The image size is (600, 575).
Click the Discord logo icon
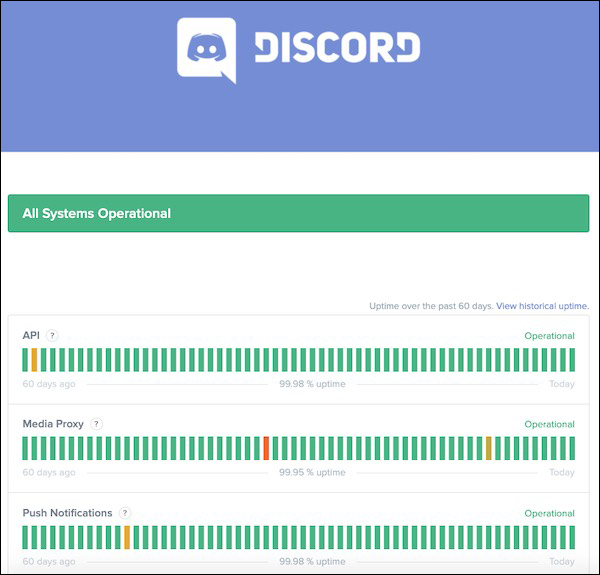[x=206, y=50]
